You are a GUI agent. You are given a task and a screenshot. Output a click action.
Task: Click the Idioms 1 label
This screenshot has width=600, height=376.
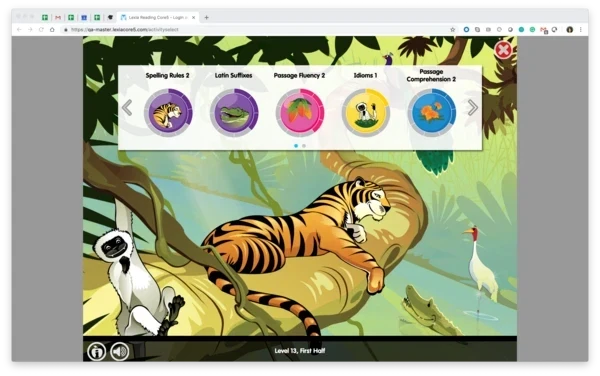365,75
